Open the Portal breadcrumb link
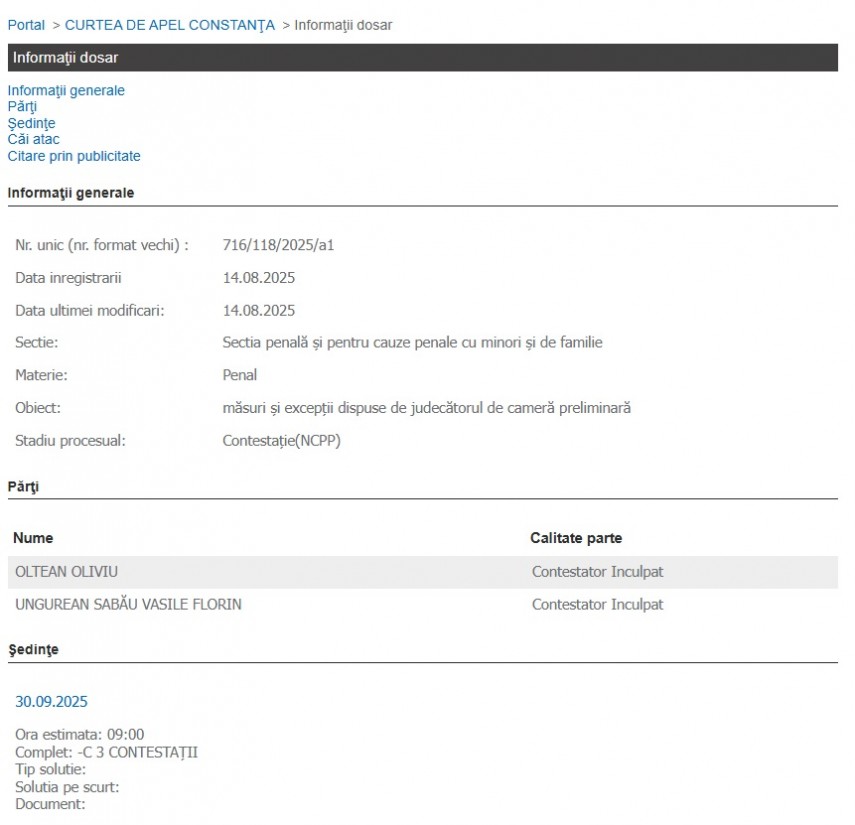855x825 pixels. [26, 25]
